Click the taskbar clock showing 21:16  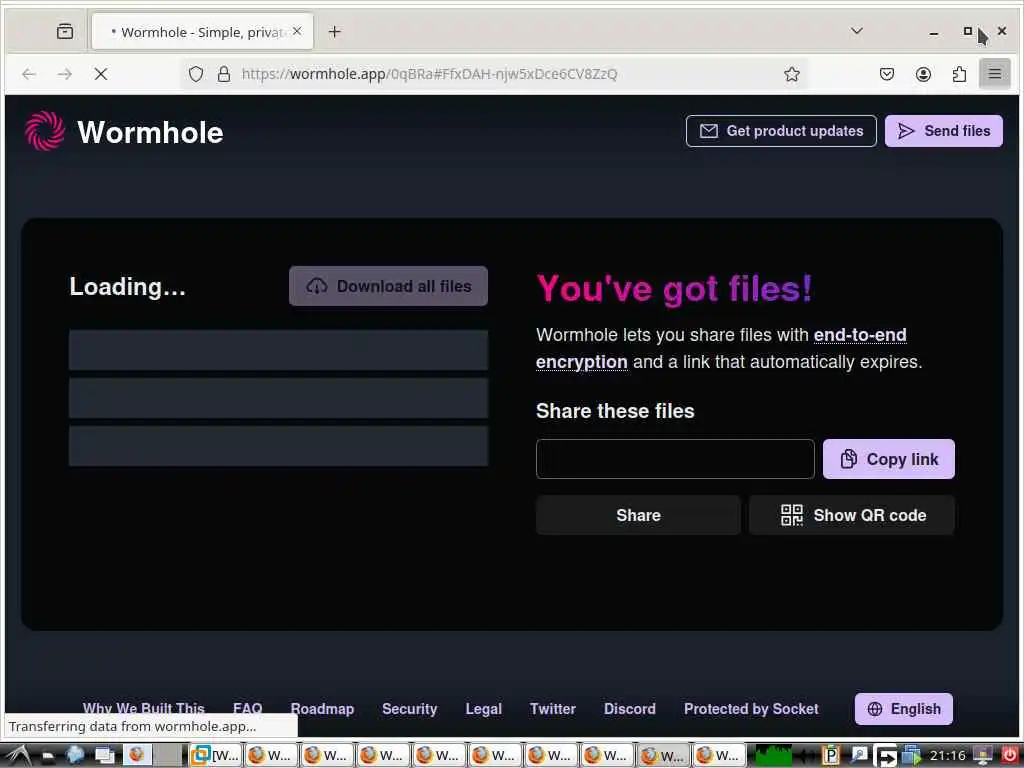pos(947,756)
